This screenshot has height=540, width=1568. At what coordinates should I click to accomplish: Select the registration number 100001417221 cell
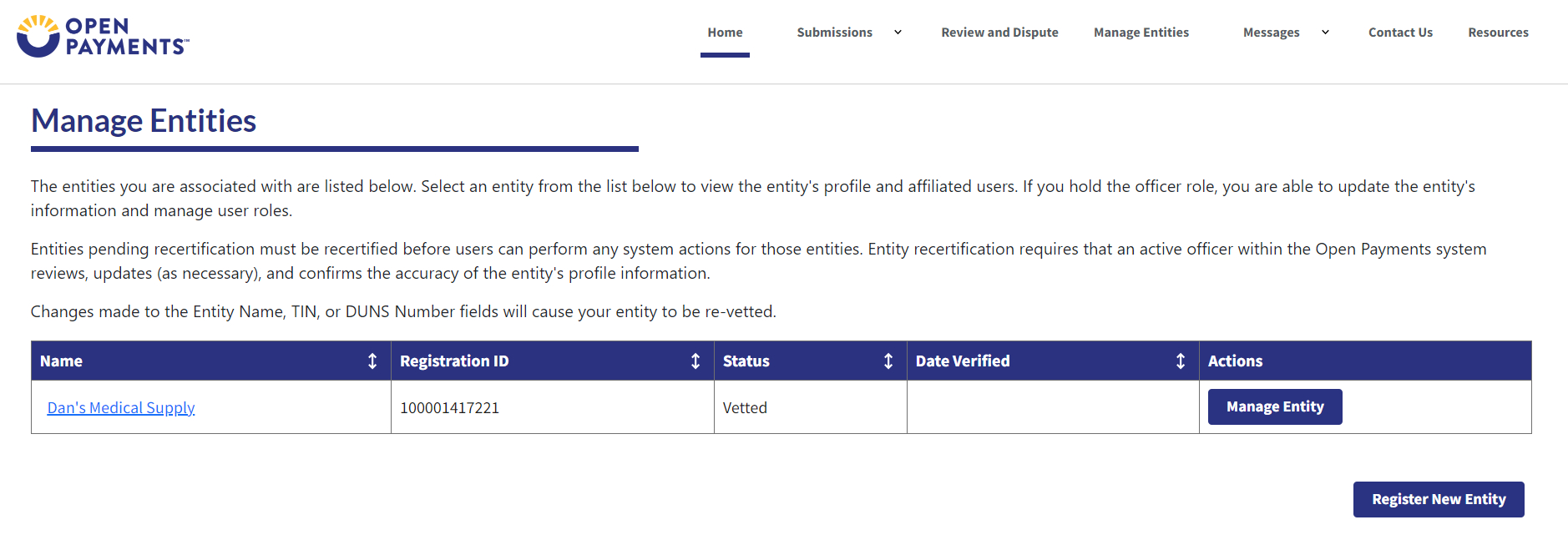click(x=450, y=407)
